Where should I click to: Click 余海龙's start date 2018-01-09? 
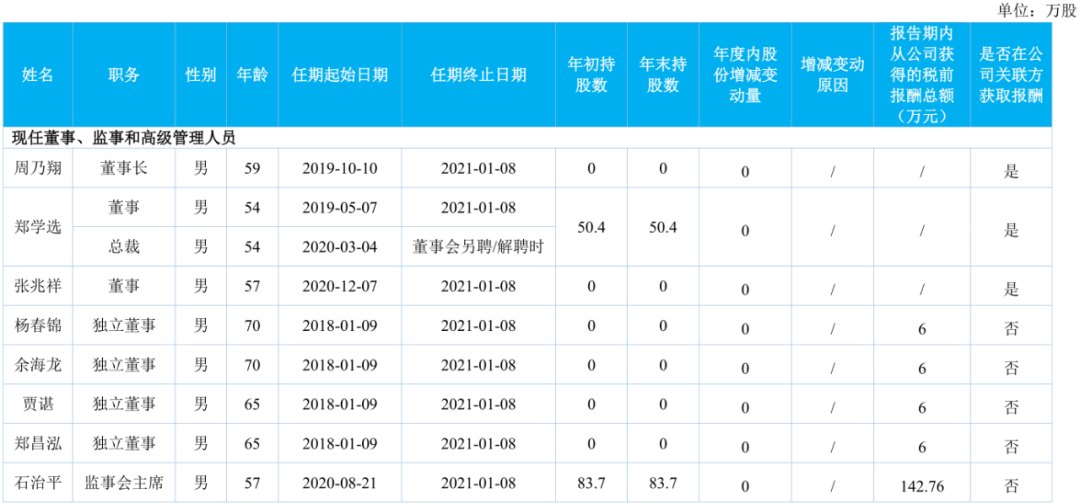340,365
